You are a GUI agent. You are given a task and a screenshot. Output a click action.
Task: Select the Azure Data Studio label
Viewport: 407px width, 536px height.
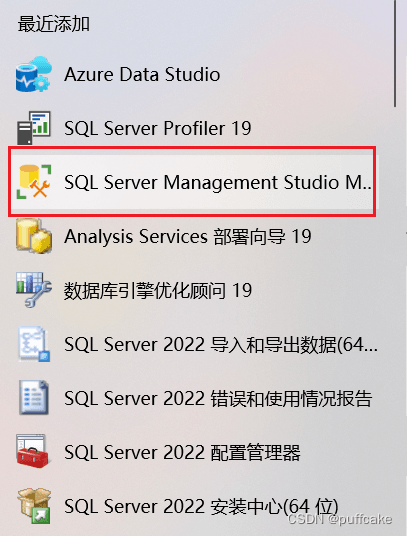tap(142, 74)
